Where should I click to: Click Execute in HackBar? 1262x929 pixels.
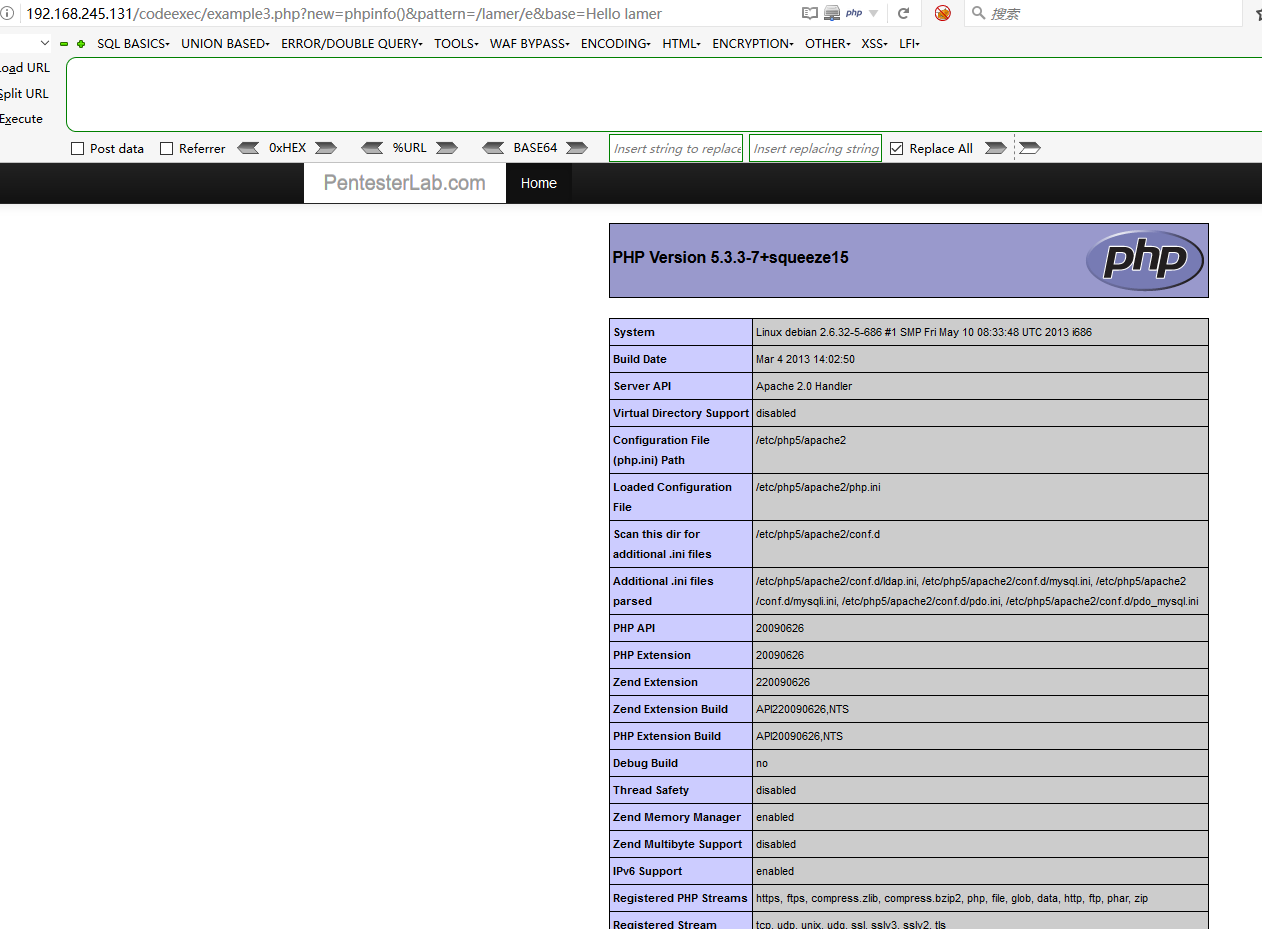(21, 119)
